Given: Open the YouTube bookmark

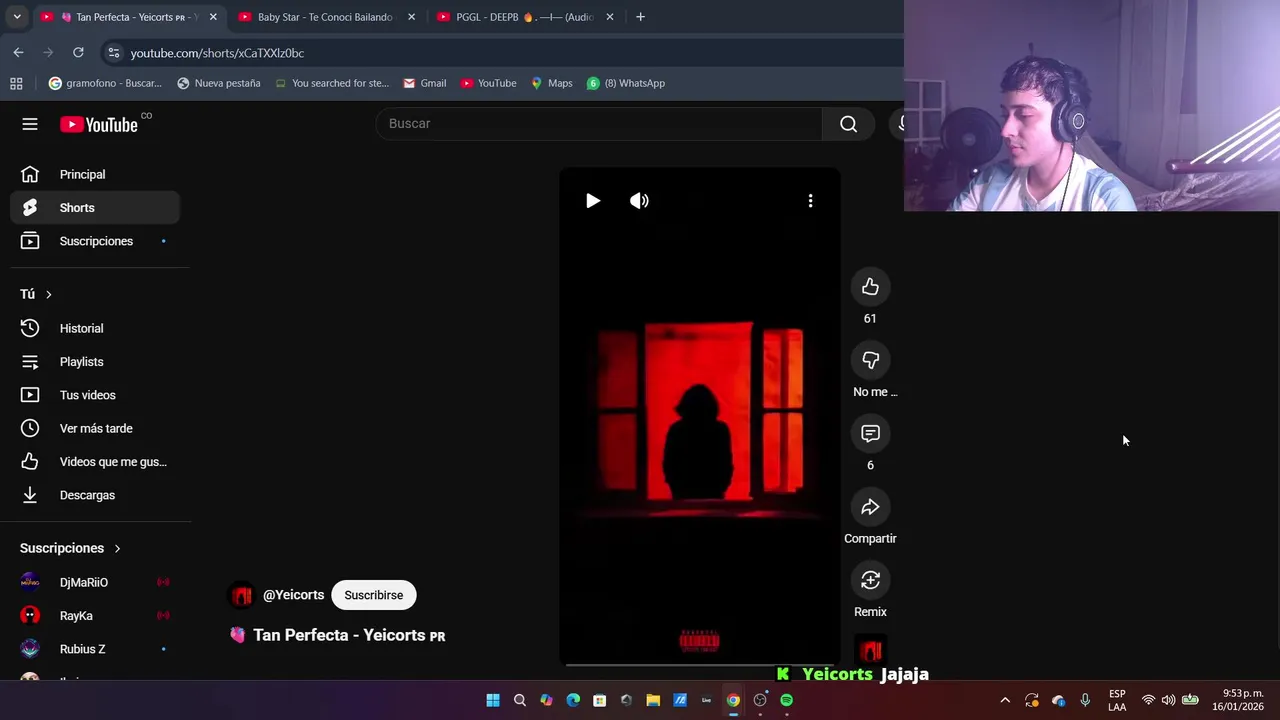Looking at the screenshot, I should tap(488, 83).
